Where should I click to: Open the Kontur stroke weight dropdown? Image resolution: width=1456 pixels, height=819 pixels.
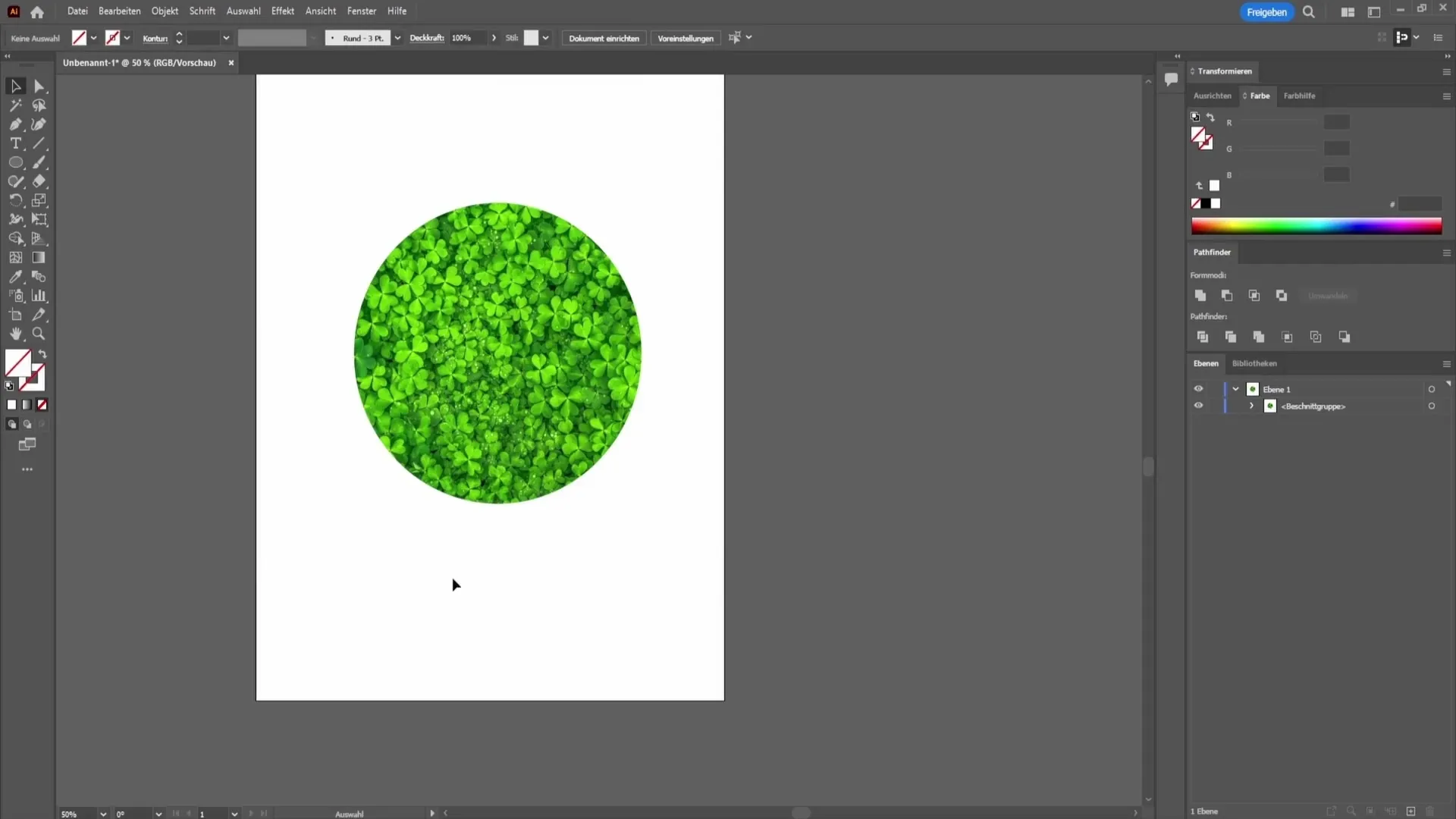click(226, 38)
